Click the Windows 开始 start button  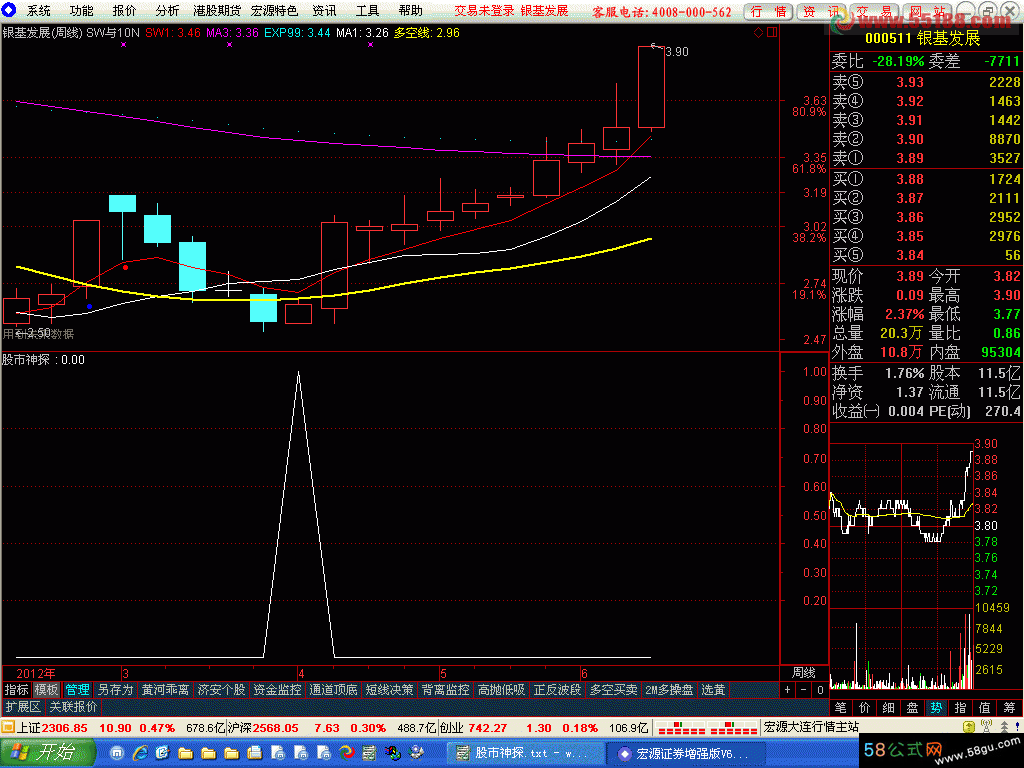coord(47,753)
